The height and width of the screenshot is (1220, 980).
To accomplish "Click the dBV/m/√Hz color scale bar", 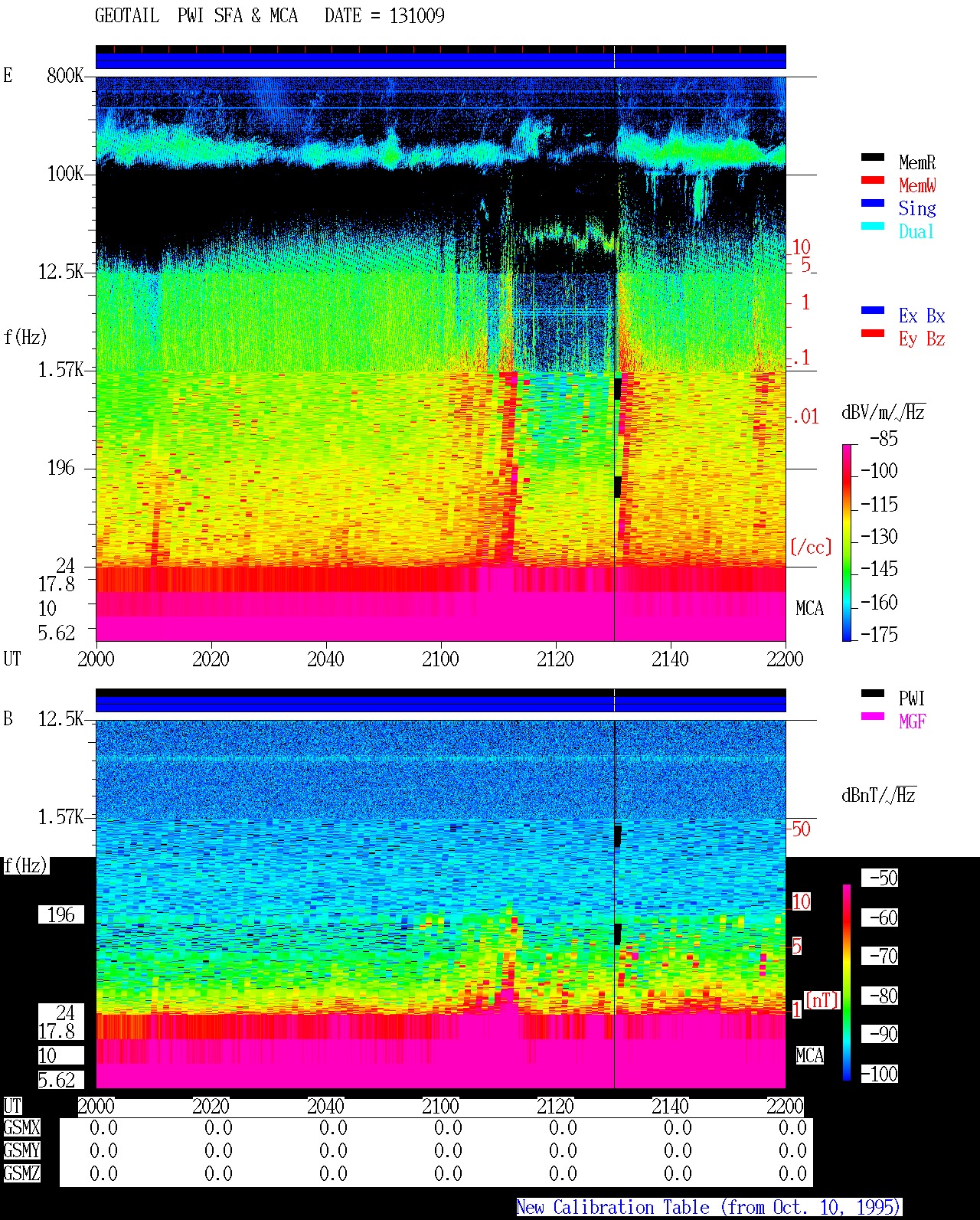I will (847, 542).
